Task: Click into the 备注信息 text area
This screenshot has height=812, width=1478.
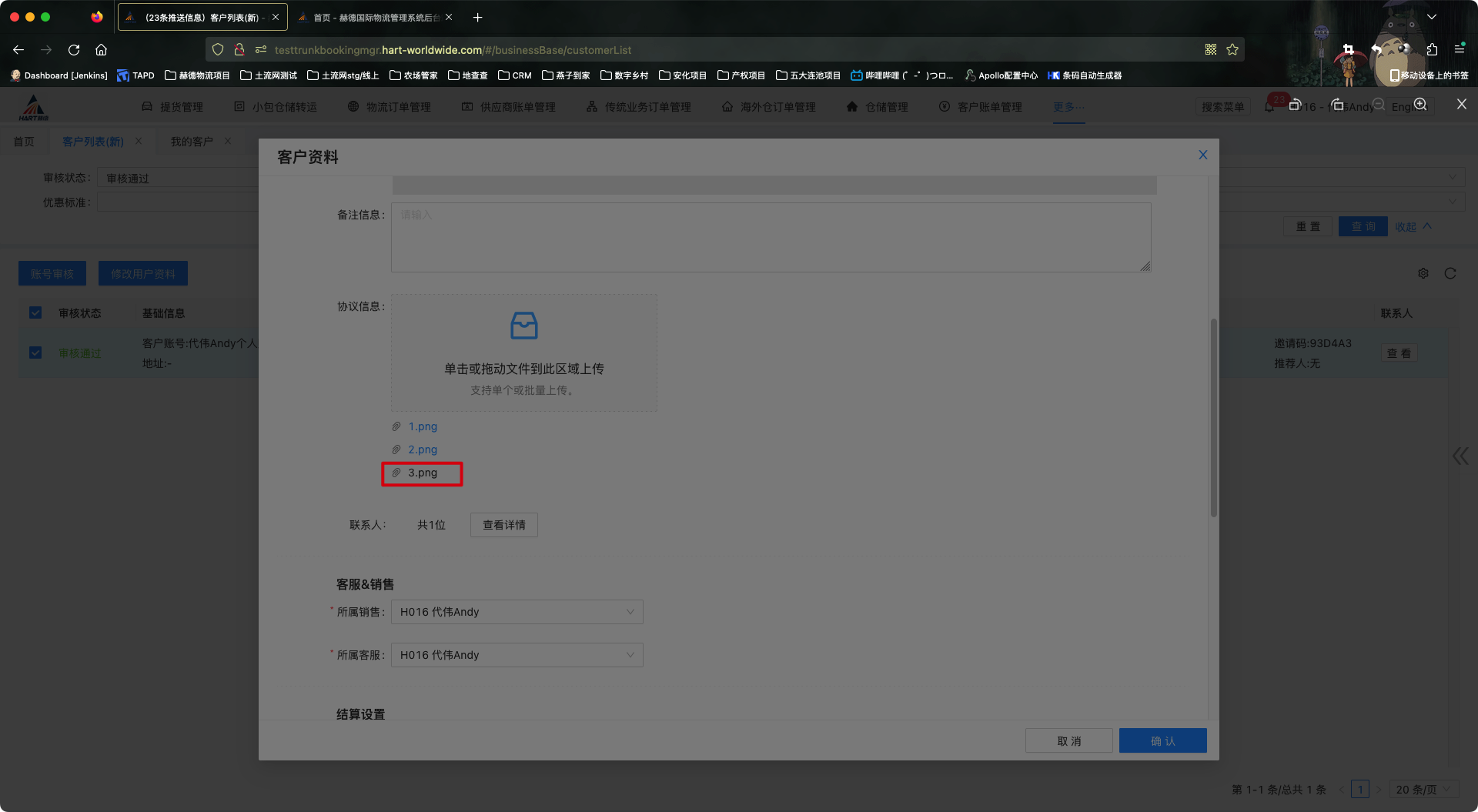Action: point(770,237)
